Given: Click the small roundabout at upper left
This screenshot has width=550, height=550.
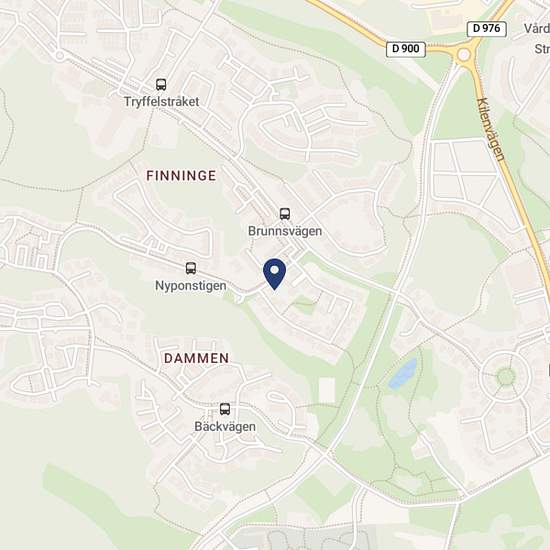Looking at the screenshot, I should pos(60,55).
